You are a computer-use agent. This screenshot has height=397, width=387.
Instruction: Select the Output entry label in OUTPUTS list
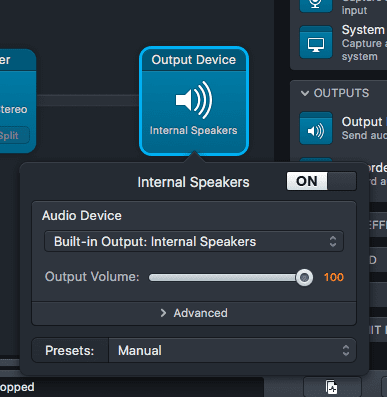click(362, 122)
